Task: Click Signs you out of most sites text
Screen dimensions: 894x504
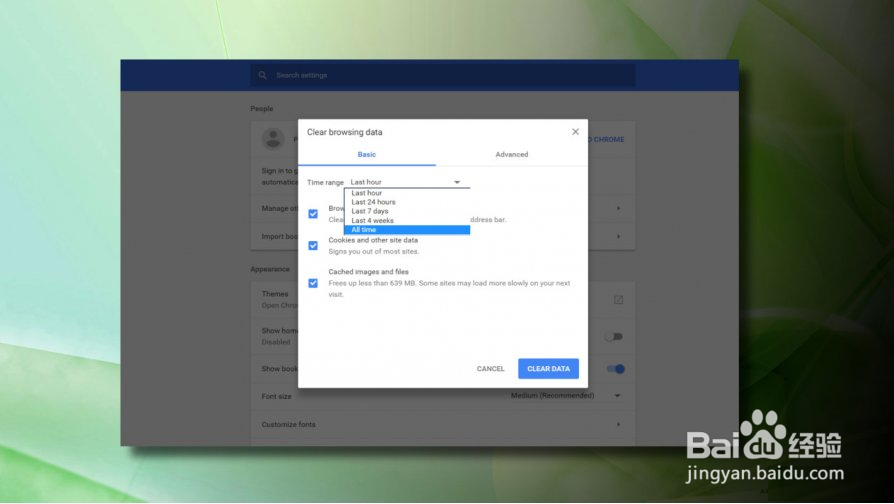Action: pos(373,251)
